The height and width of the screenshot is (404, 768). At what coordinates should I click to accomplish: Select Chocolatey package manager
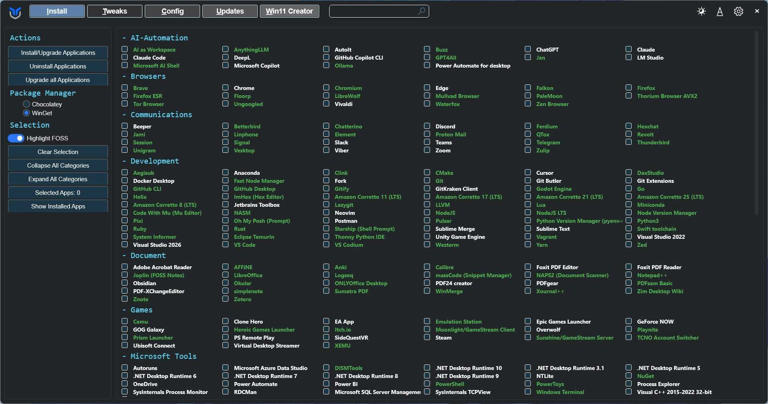pyautogui.click(x=27, y=104)
